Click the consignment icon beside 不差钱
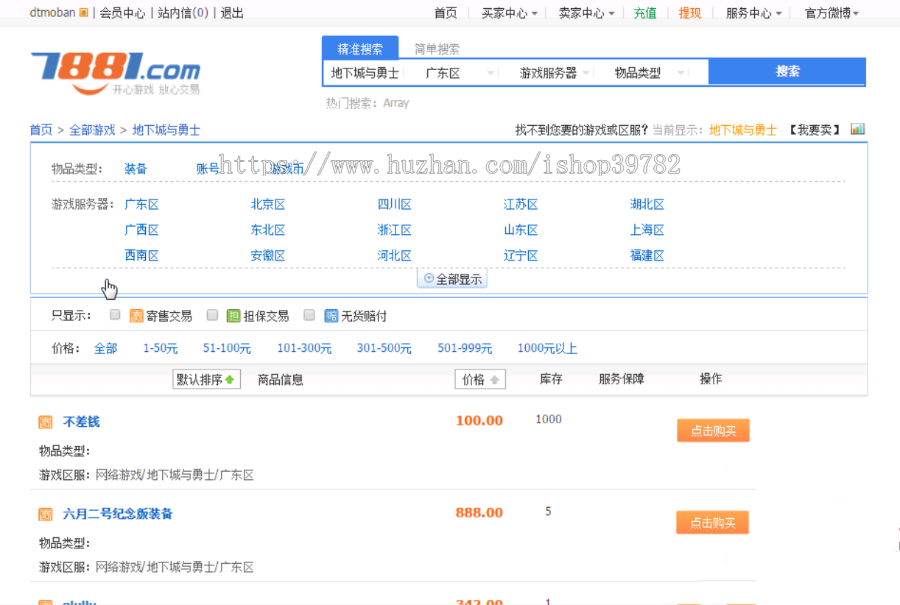900x605 pixels. pyautogui.click(x=45, y=422)
